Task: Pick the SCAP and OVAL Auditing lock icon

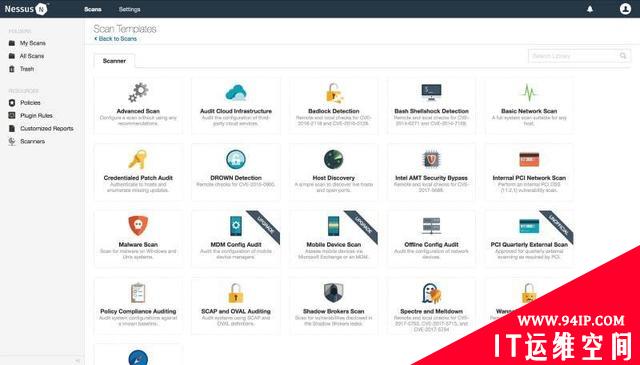Action: pos(236,293)
